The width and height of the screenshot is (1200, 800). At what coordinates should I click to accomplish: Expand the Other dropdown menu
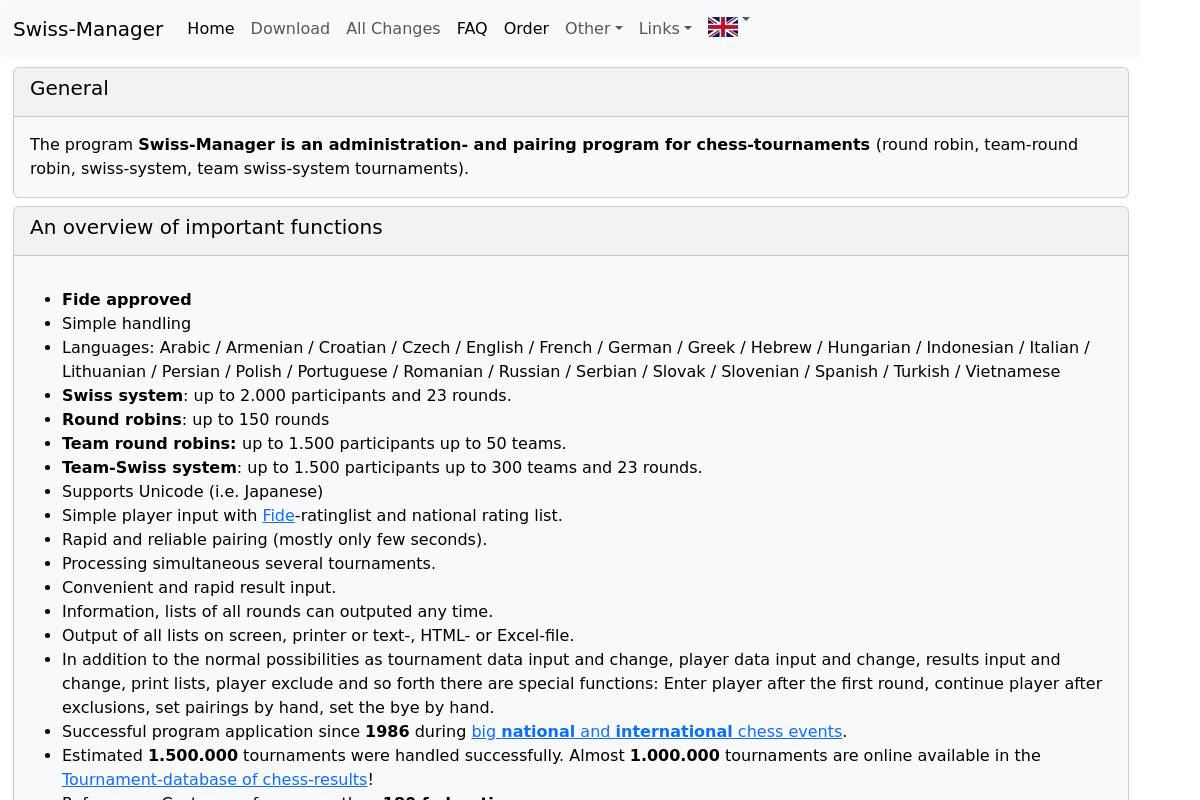pyautogui.click(x=594, y=29)
